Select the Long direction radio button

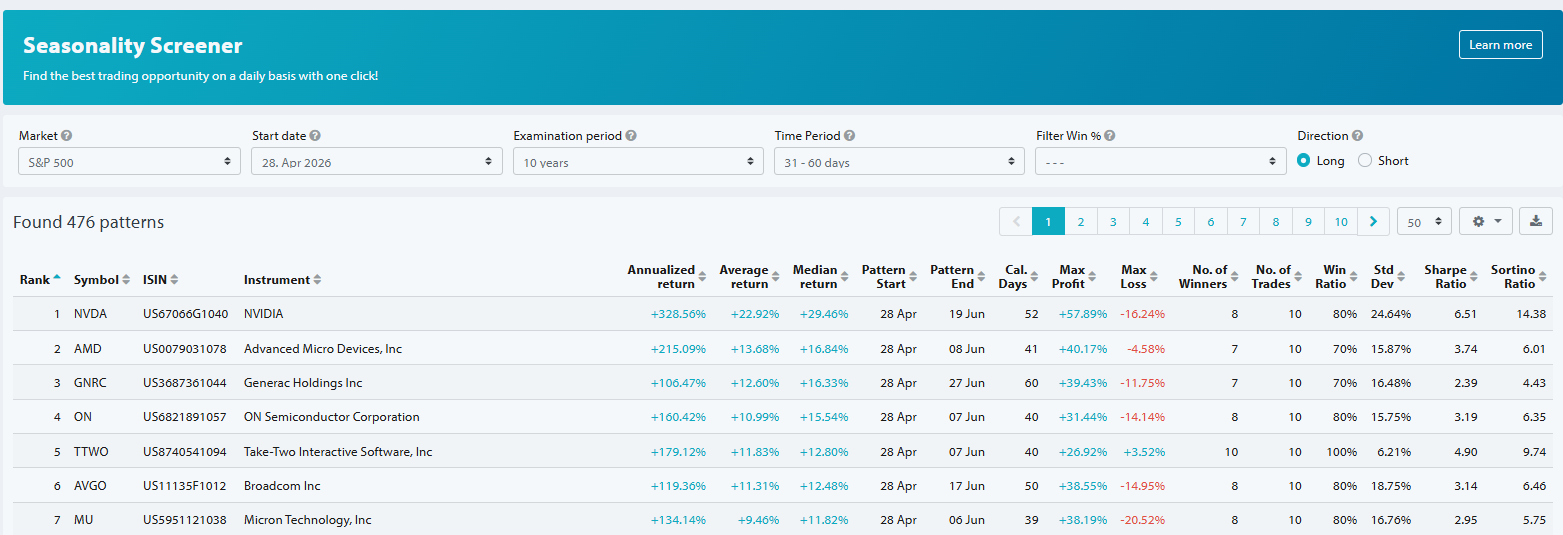coord(1304,161)
